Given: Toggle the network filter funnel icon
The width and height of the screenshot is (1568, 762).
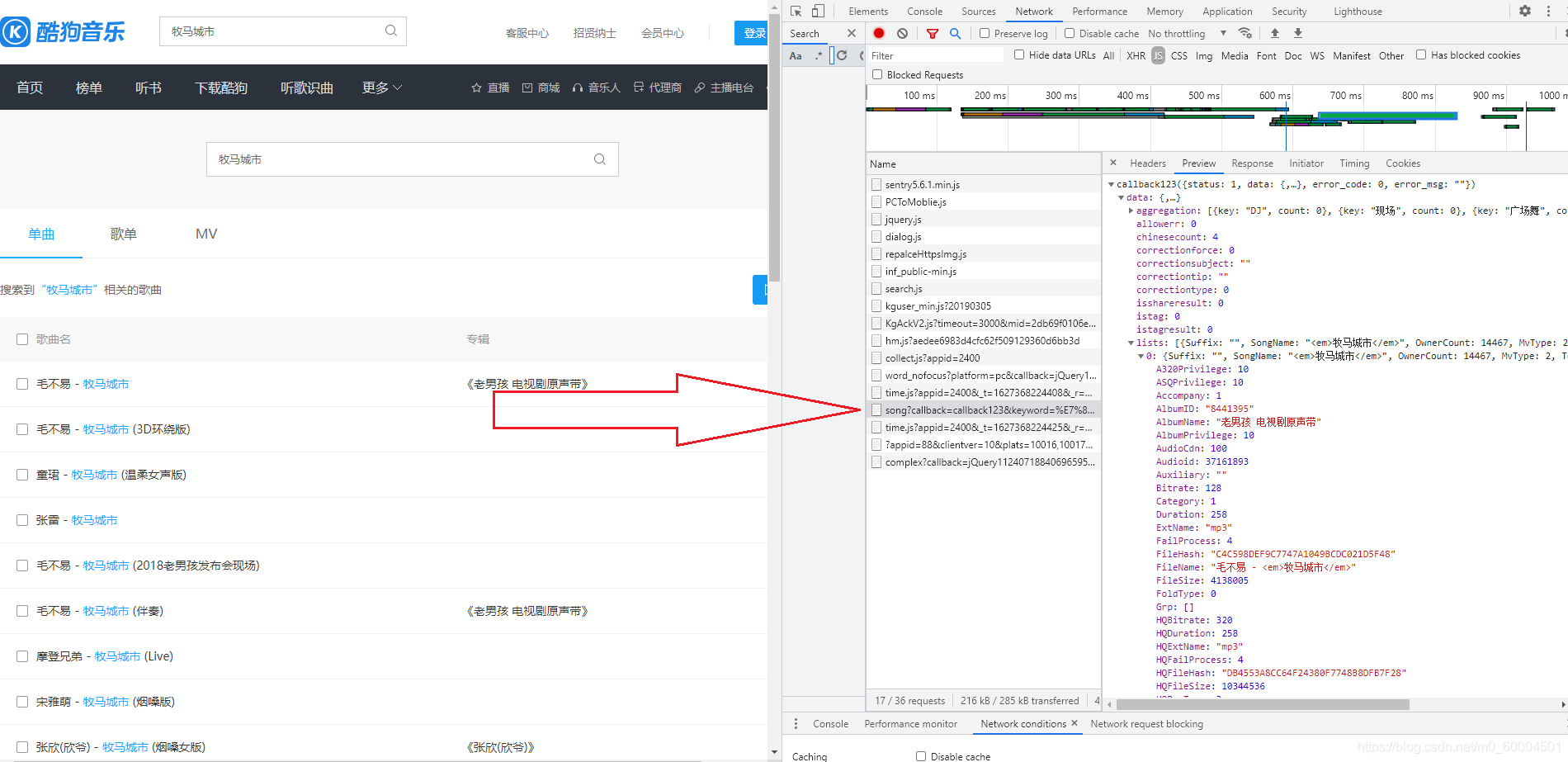Looking at the screenshot, I should pyautogui.click(x=933, y=33).
